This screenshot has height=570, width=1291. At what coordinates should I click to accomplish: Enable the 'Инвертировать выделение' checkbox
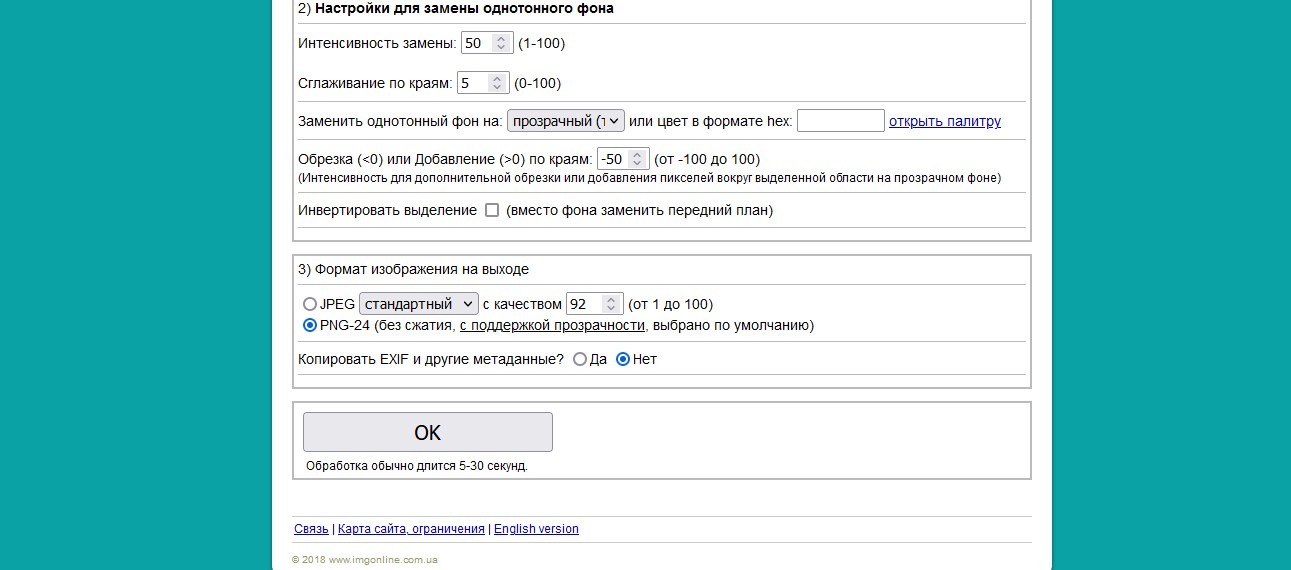(x=492, y=211)
